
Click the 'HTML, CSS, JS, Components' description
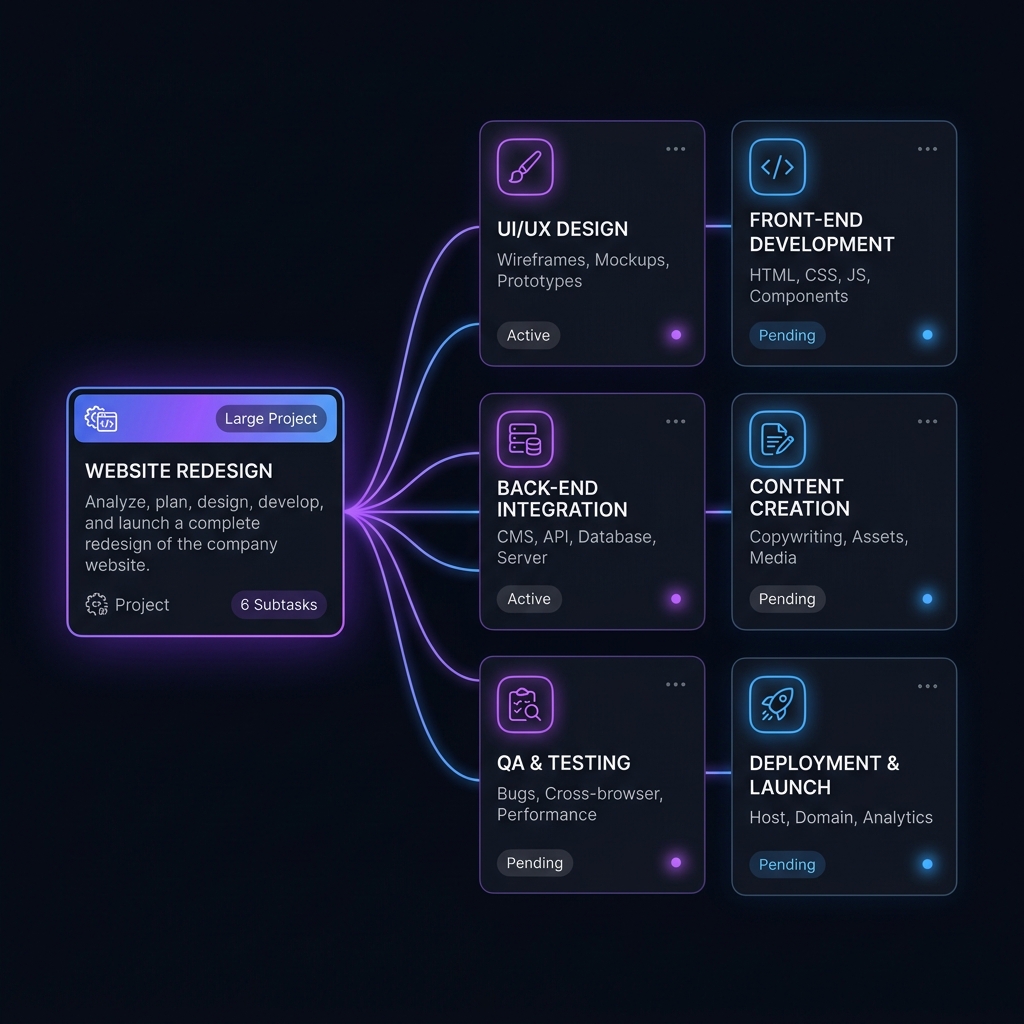(810, 285)
